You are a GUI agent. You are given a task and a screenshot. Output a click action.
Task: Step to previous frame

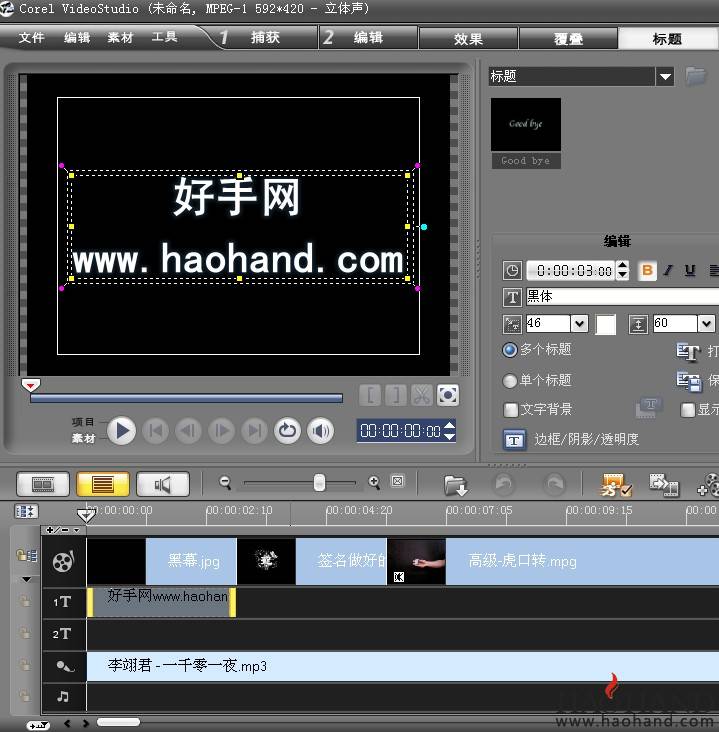[188, 430]
